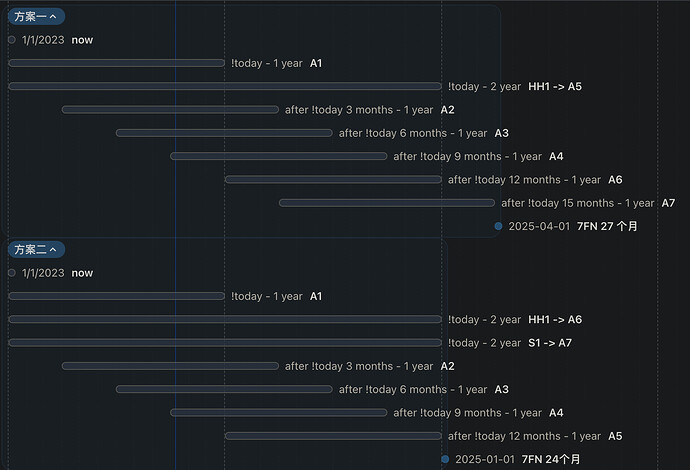Click the S1 -> A7 task bar

225,343
